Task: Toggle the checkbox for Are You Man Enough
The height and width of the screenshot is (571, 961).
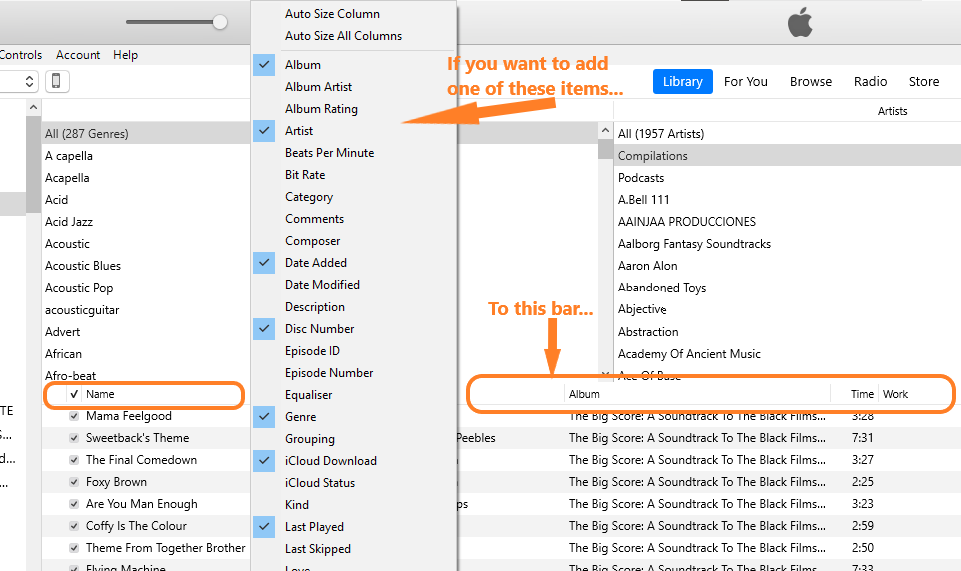Action: point(74,504)
